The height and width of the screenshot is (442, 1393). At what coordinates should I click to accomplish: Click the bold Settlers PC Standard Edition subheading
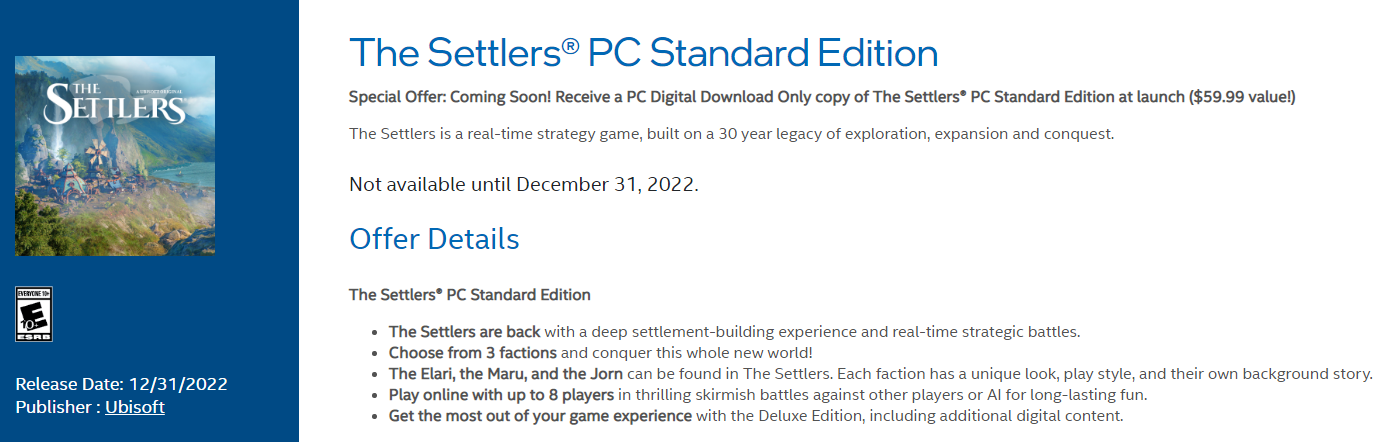coord(470,295)
